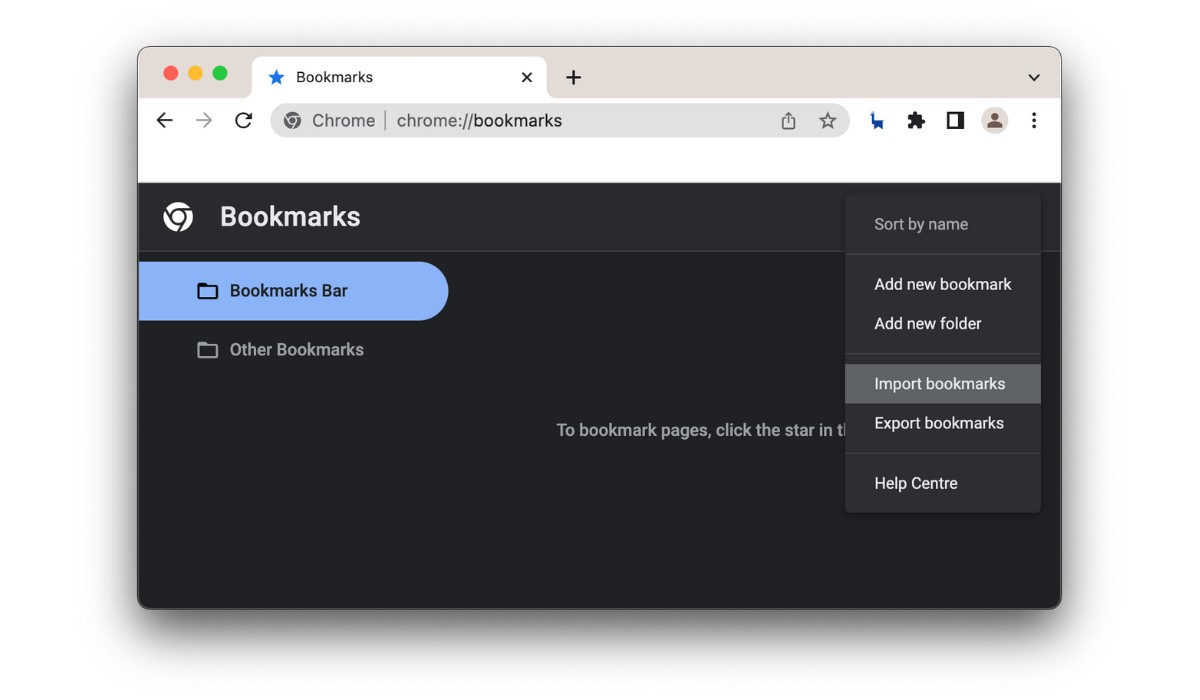Open the profile avatar menu
The height and width of the screenshot is (700, 1200).
pyautogui.click(x=994, y=121)
